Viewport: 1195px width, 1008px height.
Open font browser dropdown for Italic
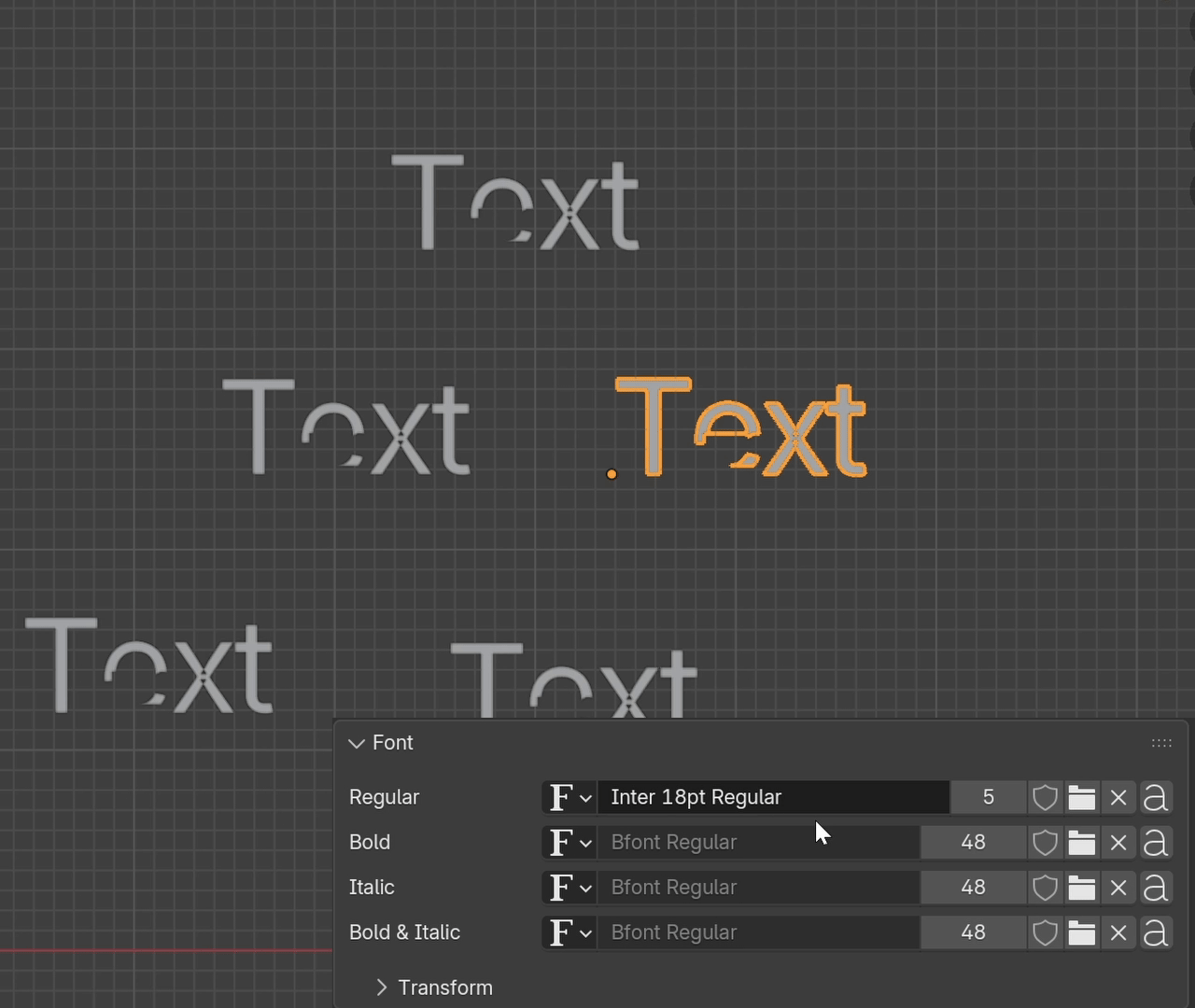point(569,887)
